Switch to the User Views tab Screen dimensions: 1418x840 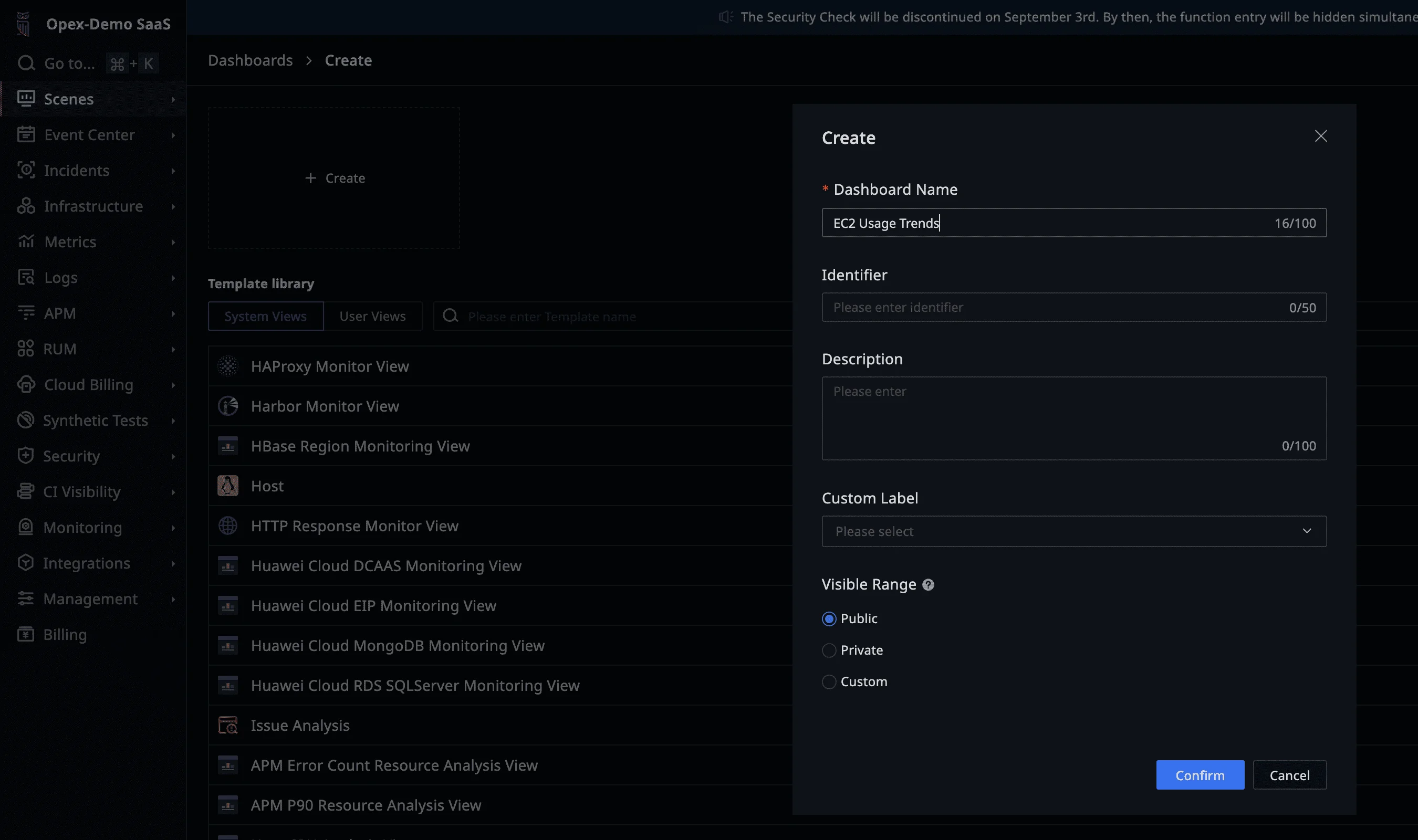pos(372,316)
